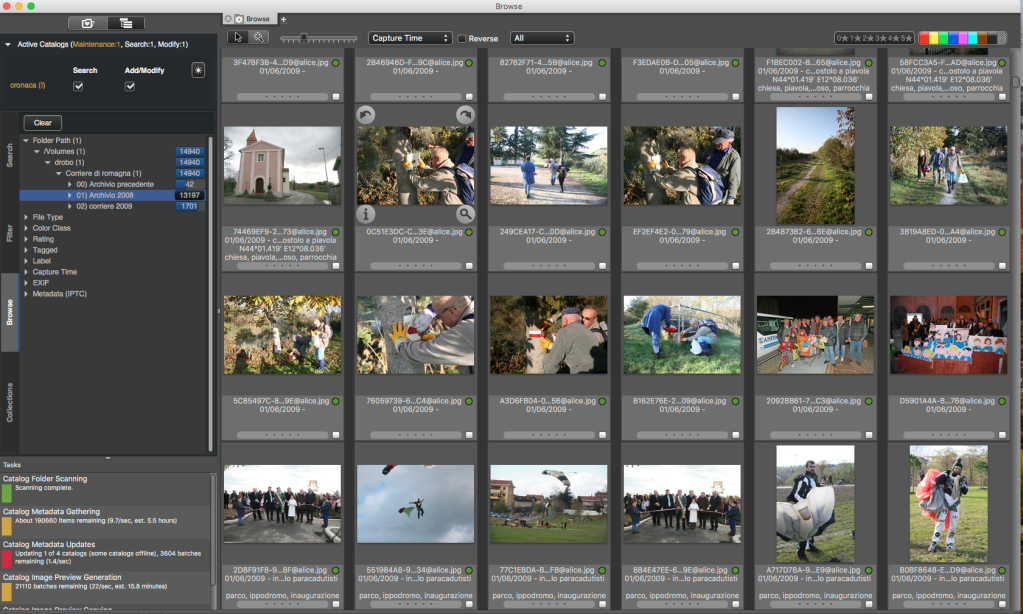Click the Clear button
Screen dimensions: 1023x614
click(x=42, y=122)
